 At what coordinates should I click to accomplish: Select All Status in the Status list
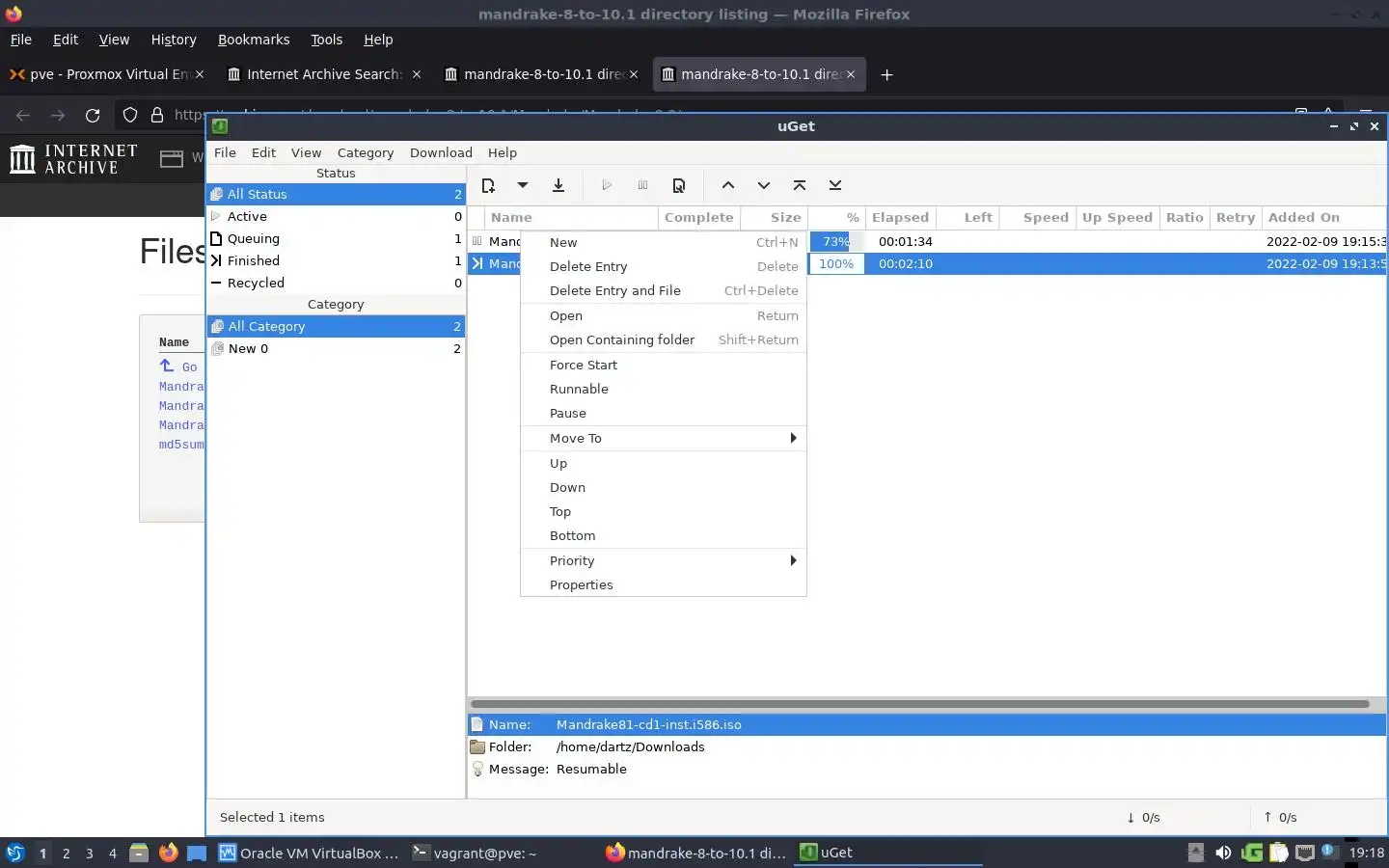(336, 194)
